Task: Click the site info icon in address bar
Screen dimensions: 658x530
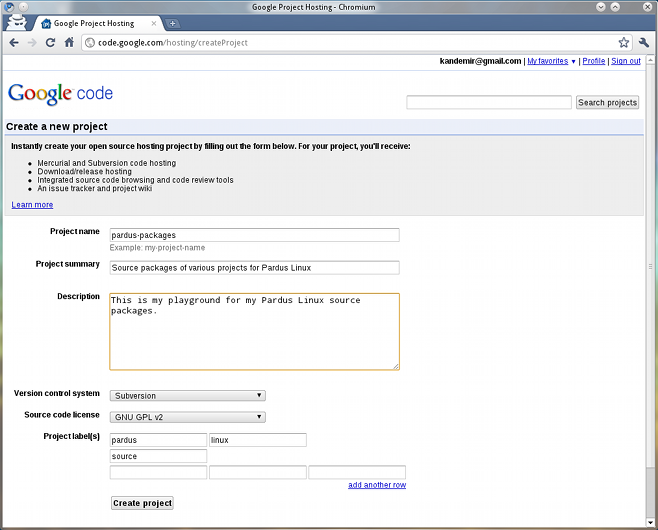Action: [90, 43]
